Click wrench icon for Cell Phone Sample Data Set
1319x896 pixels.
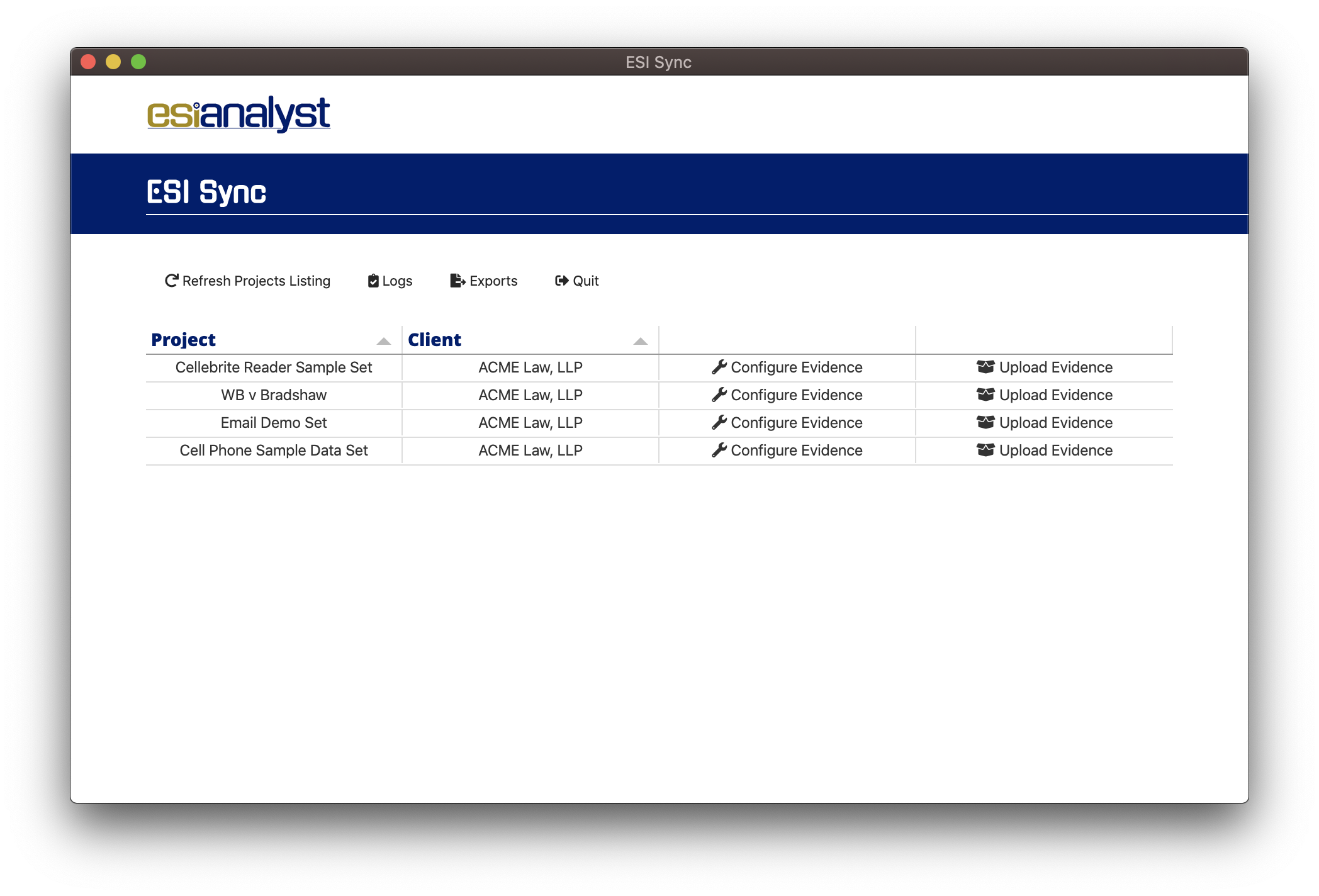tap(719, 450)
